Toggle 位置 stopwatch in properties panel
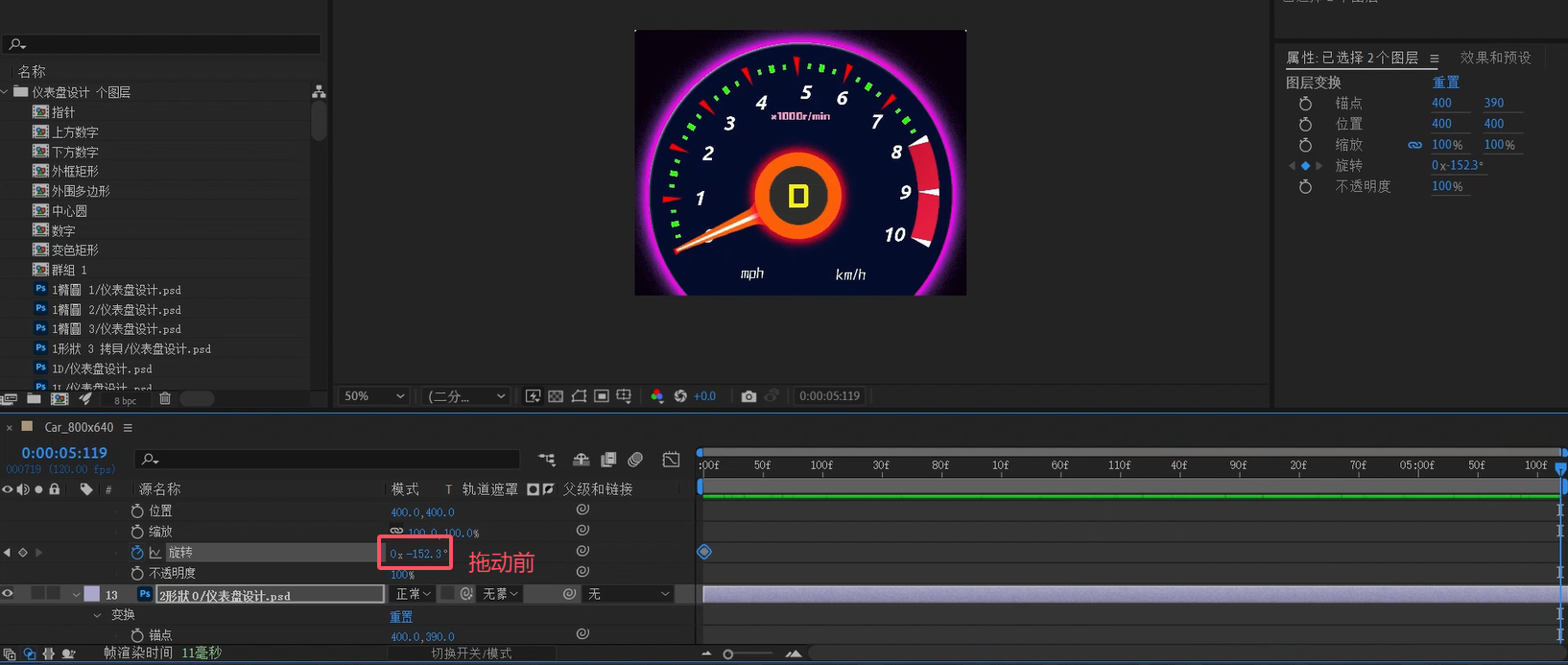This screenshot has width=1568, height=665. [x=1305, y=125]
